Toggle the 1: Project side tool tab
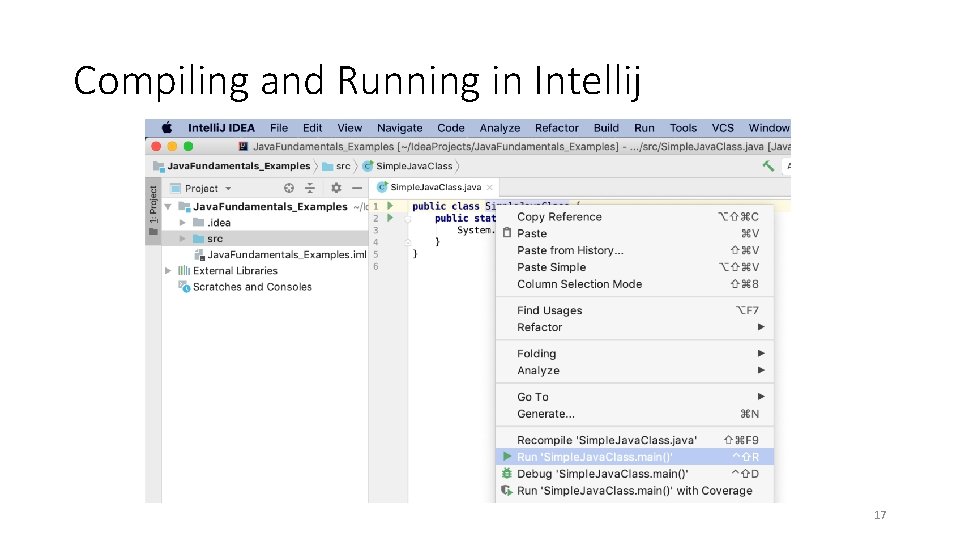 pyautogui.click(x=153, y=211)
